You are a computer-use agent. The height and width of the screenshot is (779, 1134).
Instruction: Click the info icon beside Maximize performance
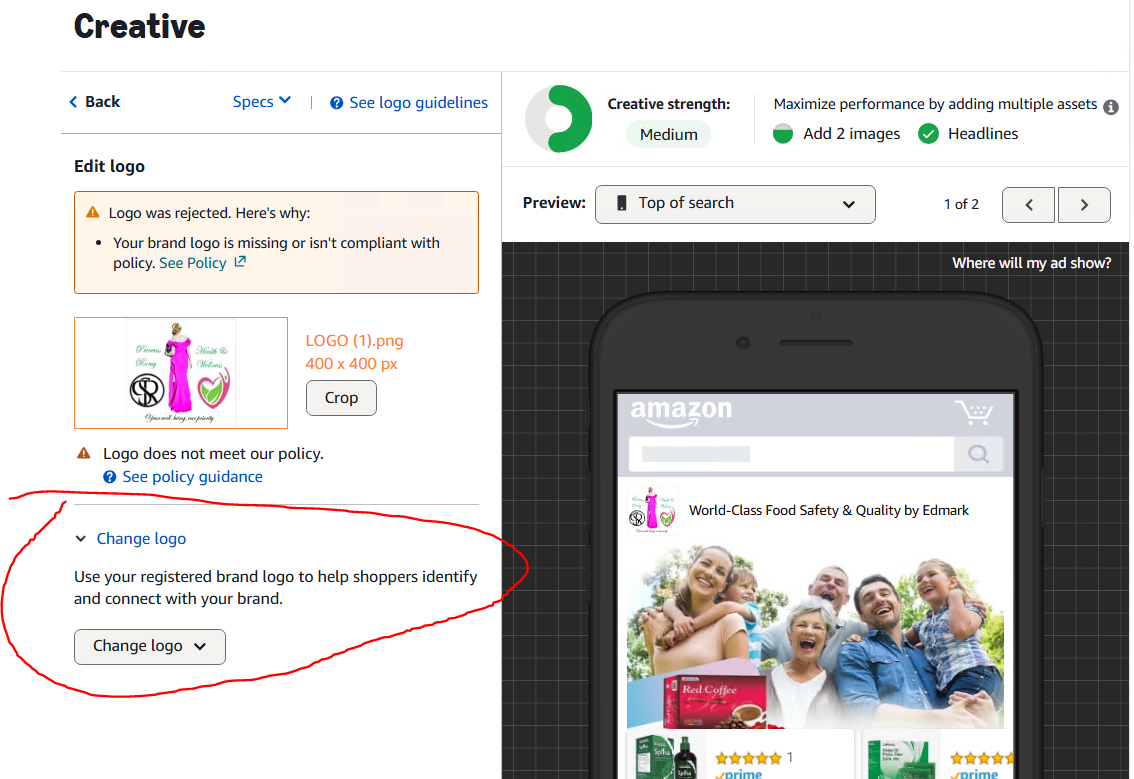1110,107
